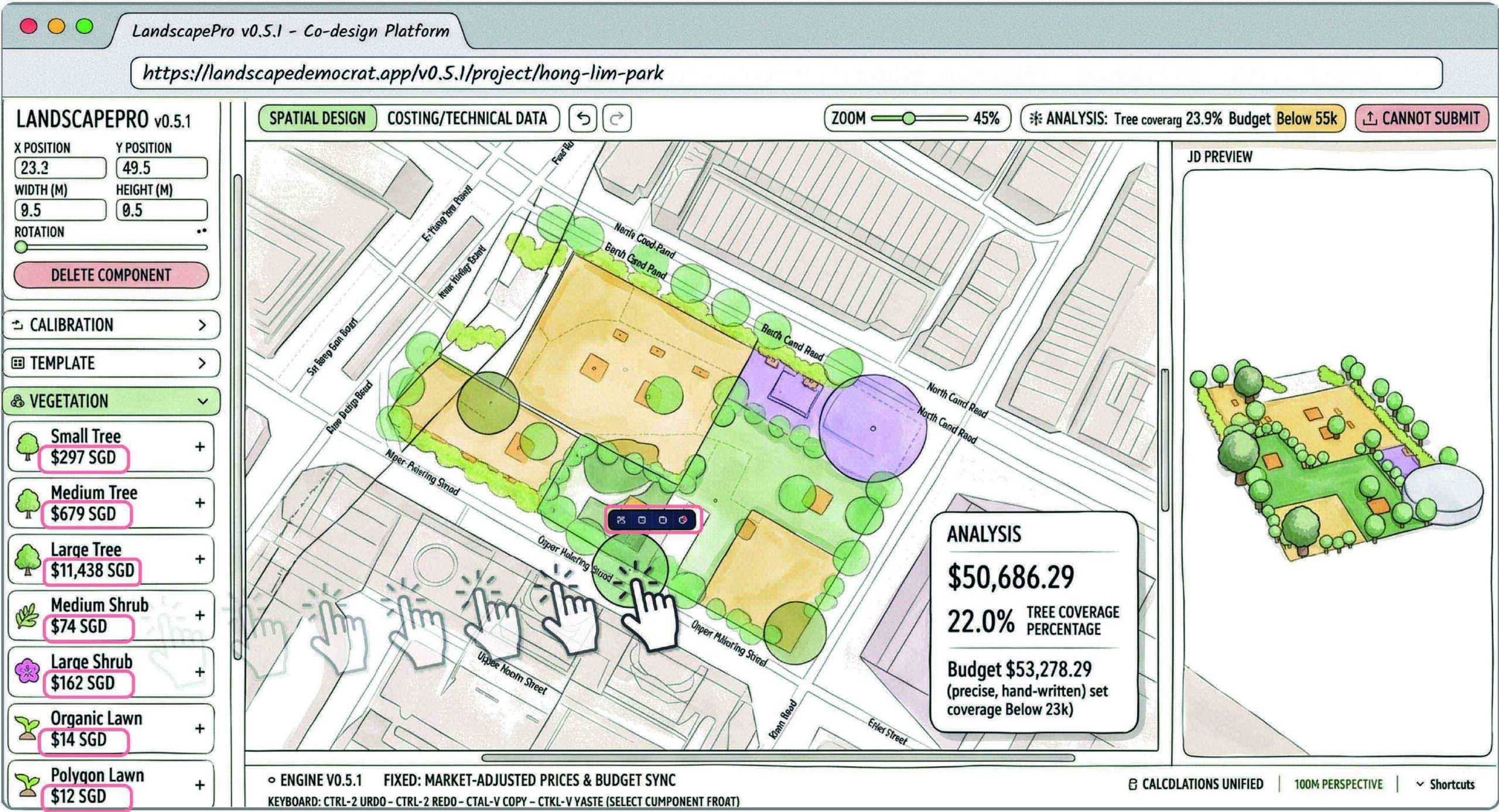
Task: Click the Small Tree icon
Action: click(27, 447)
